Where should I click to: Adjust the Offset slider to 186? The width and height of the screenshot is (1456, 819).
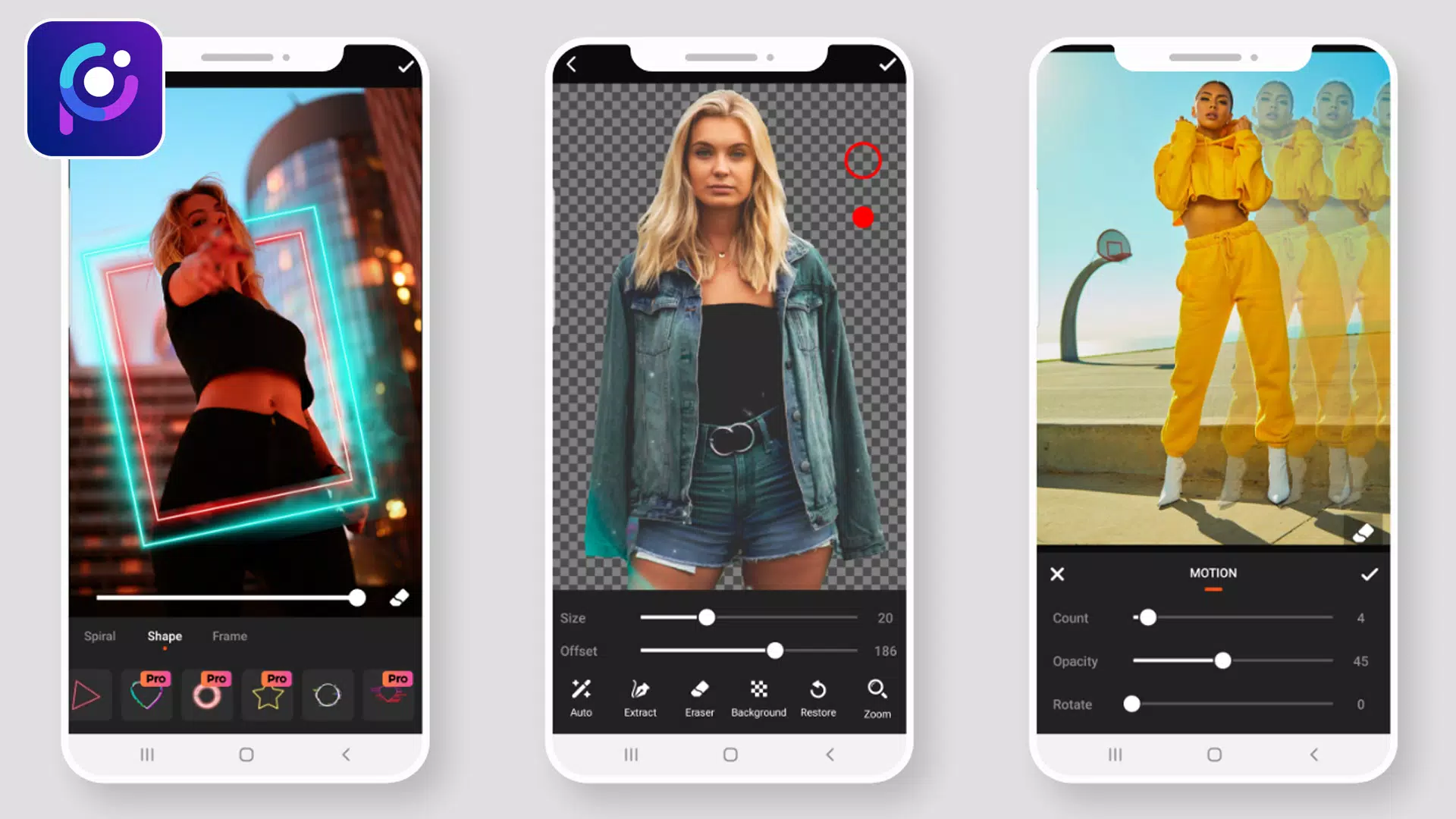(775, 651)
